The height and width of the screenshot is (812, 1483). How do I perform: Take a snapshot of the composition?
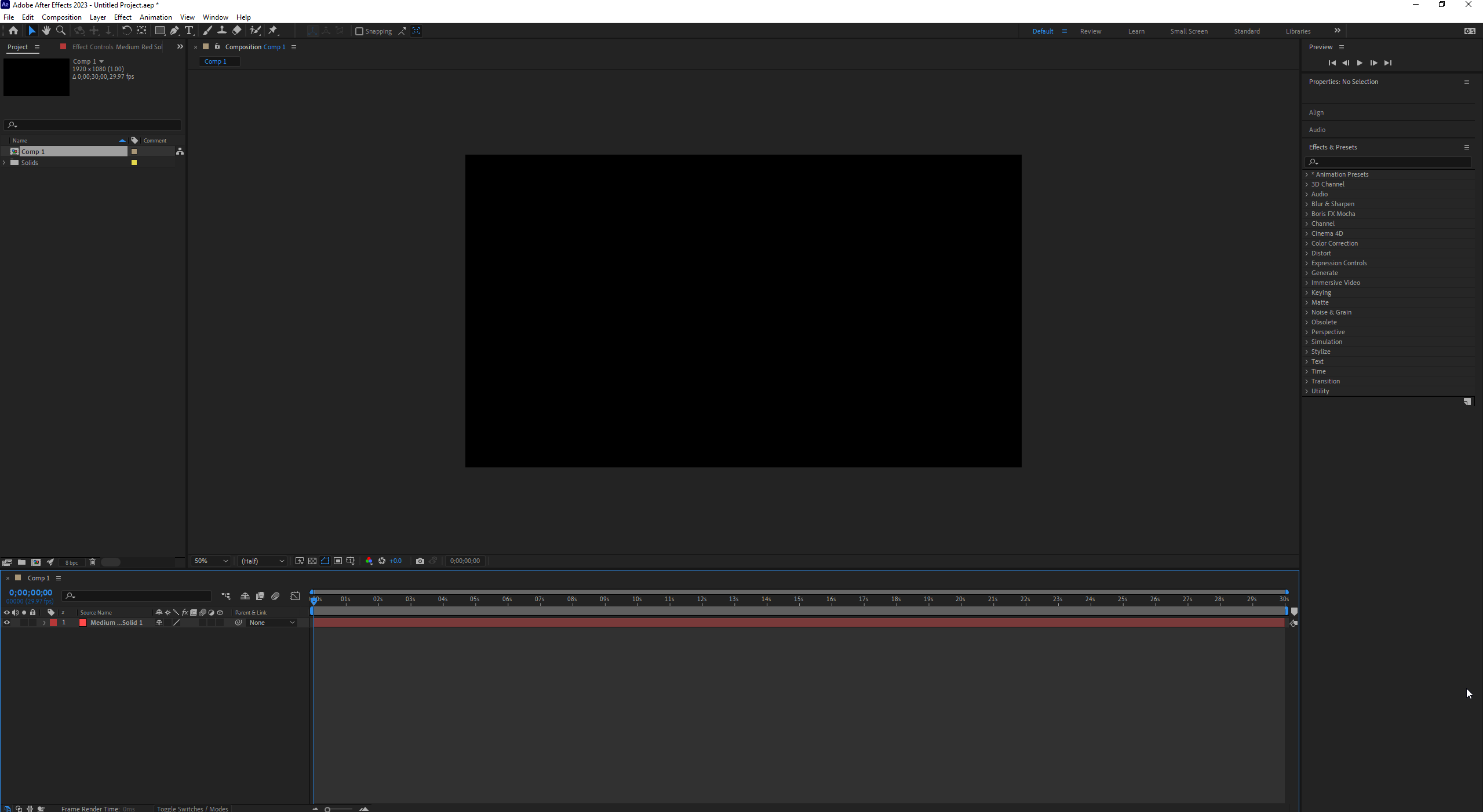pos(420,561)
